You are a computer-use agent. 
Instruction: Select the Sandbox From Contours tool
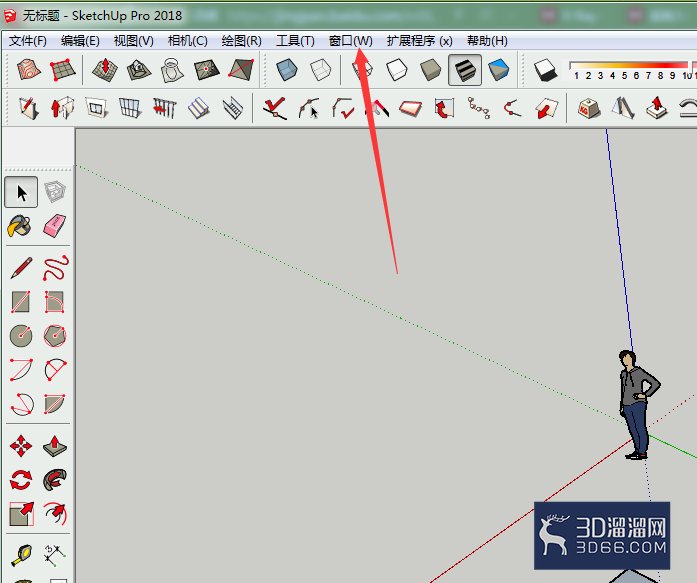(29, 70)
